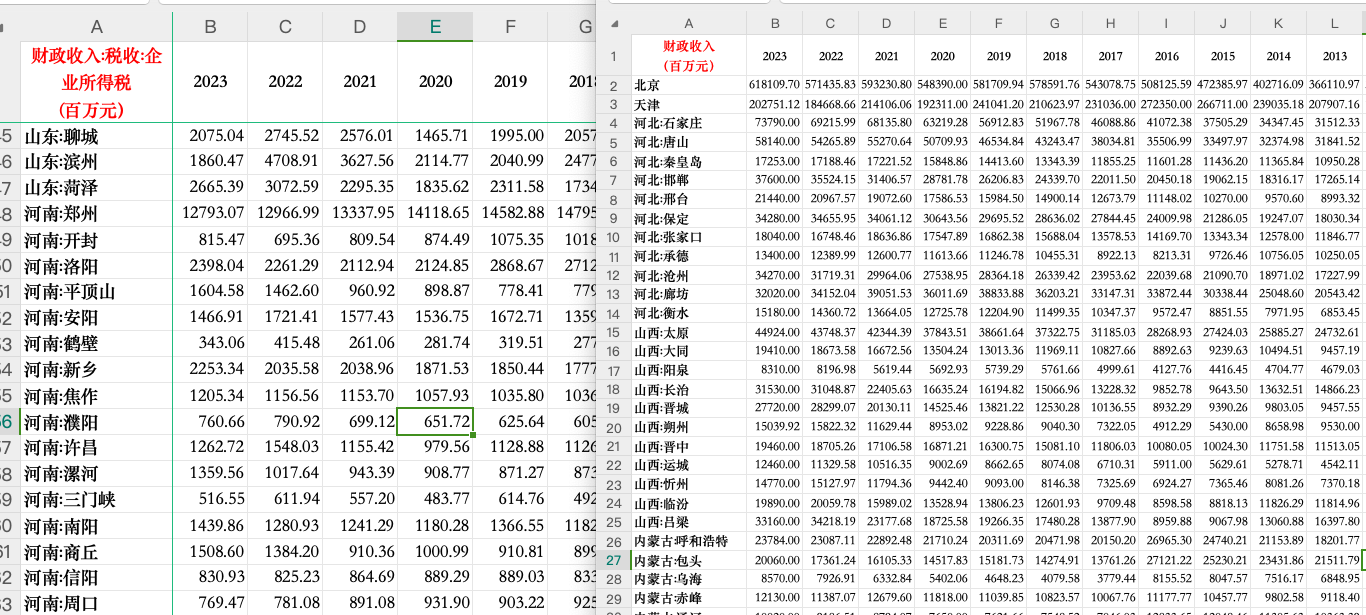Select the cell 内蒙古:赤峰
The width and height of the screenshot is (1366, 615).
688,599
